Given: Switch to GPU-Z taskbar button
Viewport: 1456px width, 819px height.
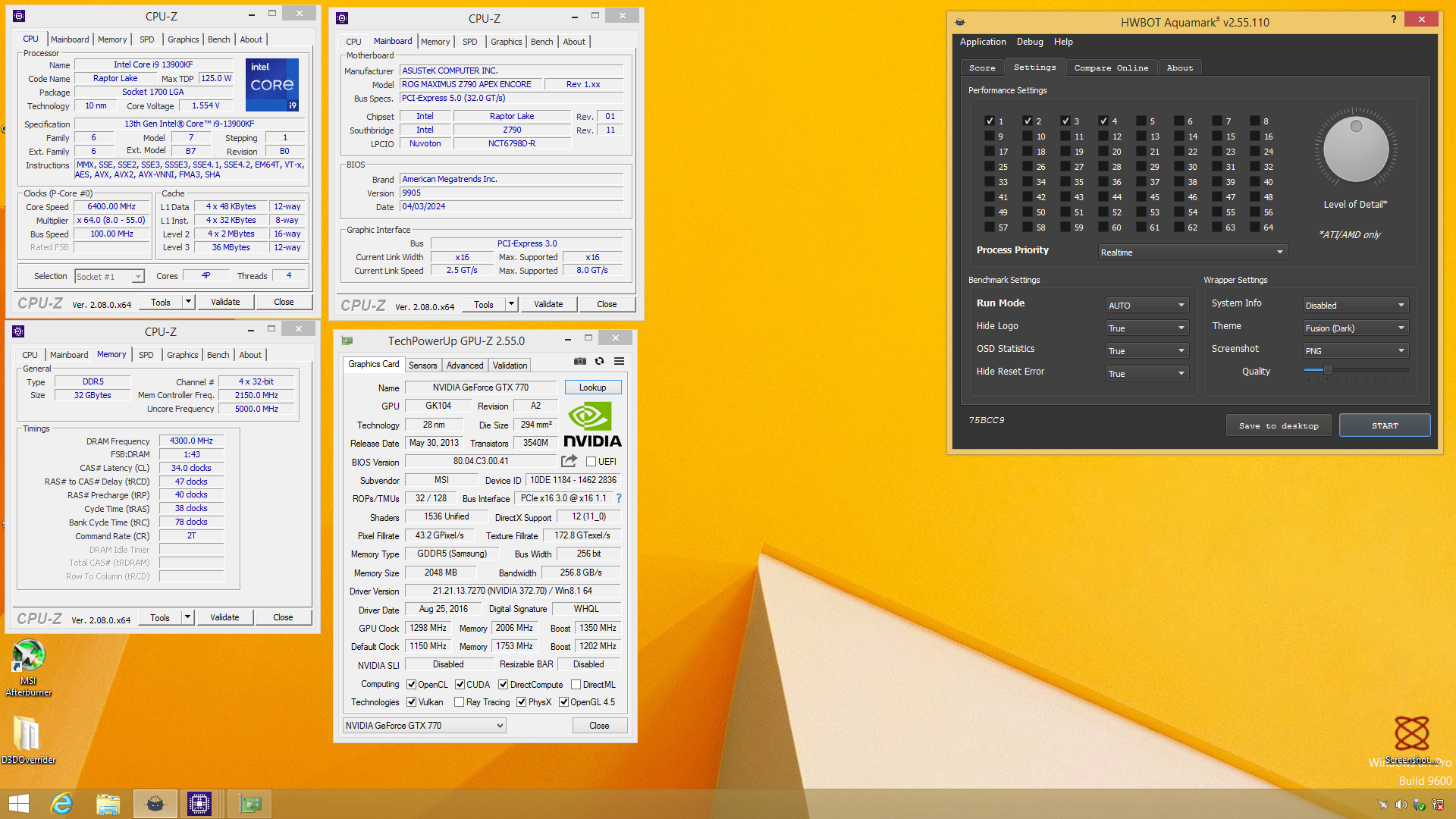Looking at the screenshot, I should tap(250, 804).
